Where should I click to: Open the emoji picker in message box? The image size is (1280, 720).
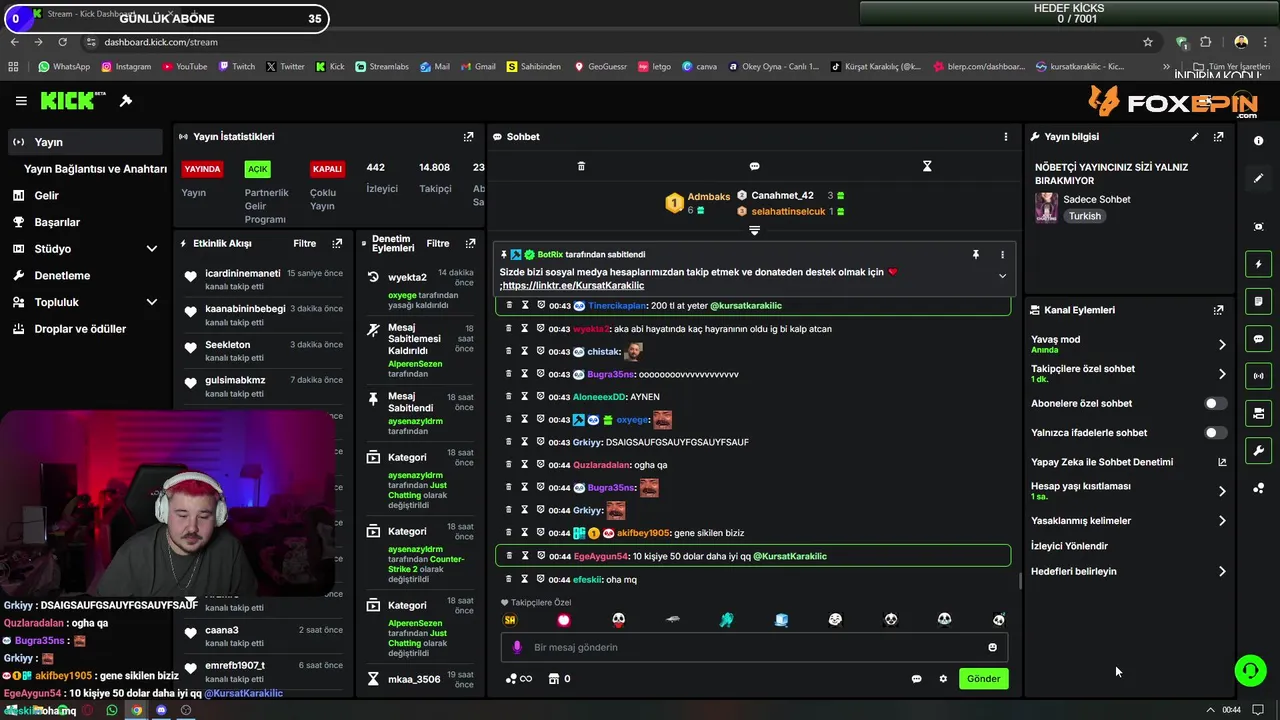pyautogui.click(x=992, y=647)
